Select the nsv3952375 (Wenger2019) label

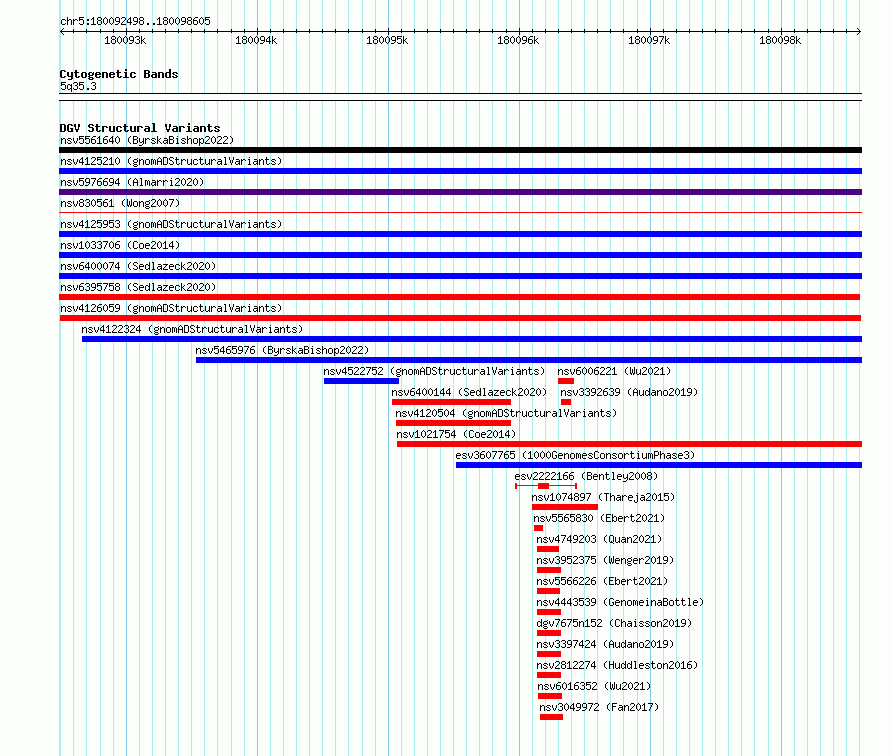pos(605,560)
